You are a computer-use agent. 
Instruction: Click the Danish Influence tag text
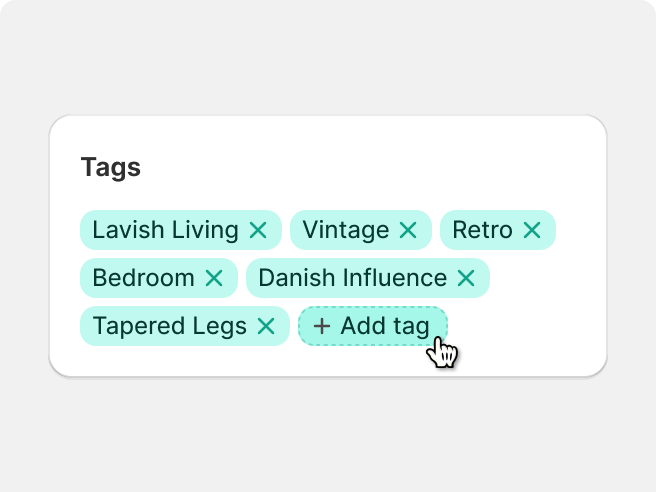pyautogui.click(x=353, y=278)
